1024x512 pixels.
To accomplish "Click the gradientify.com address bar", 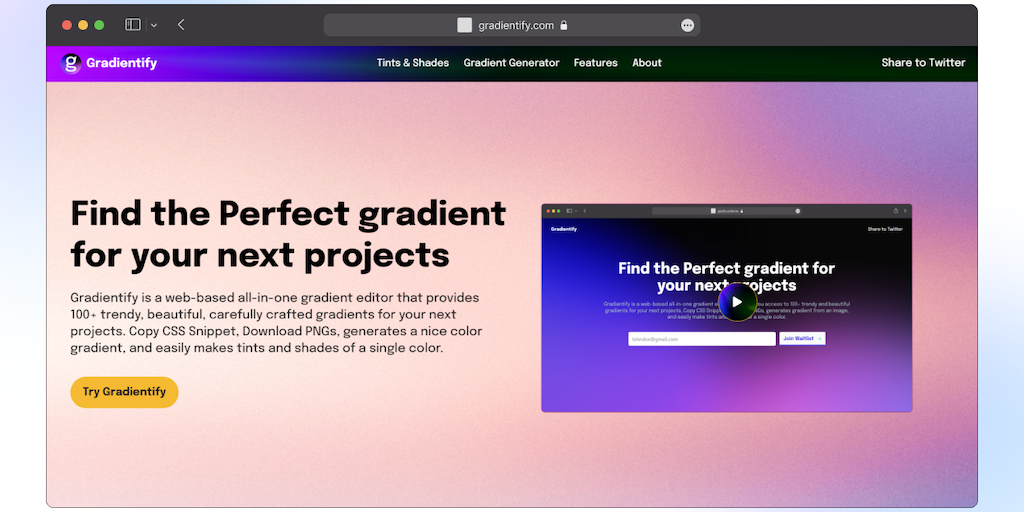I will (512, 25).
